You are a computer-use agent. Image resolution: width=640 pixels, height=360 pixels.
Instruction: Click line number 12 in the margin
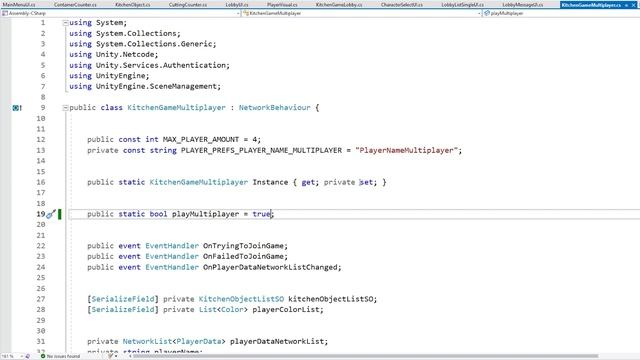(x=41, y=140)
